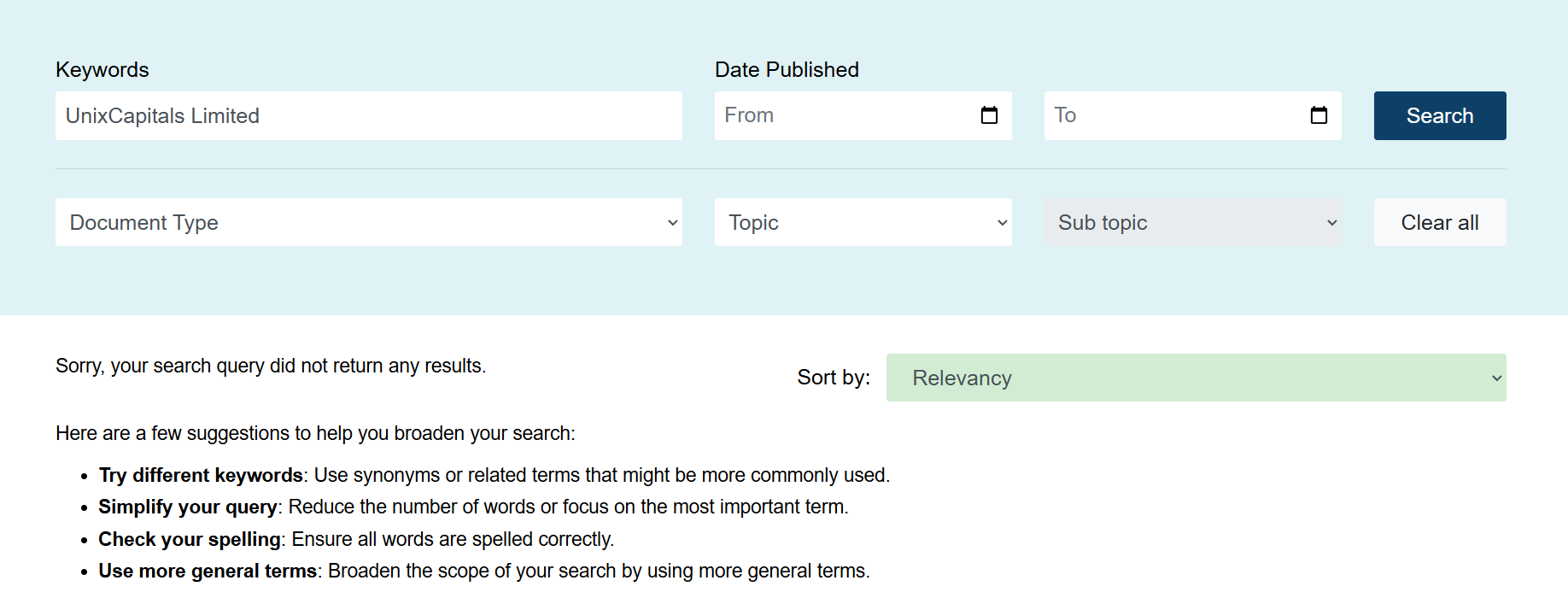Screen dimensions: 1568x598
Task: Click the Try different keywords suggestion
Action: [x=494, y=475]
